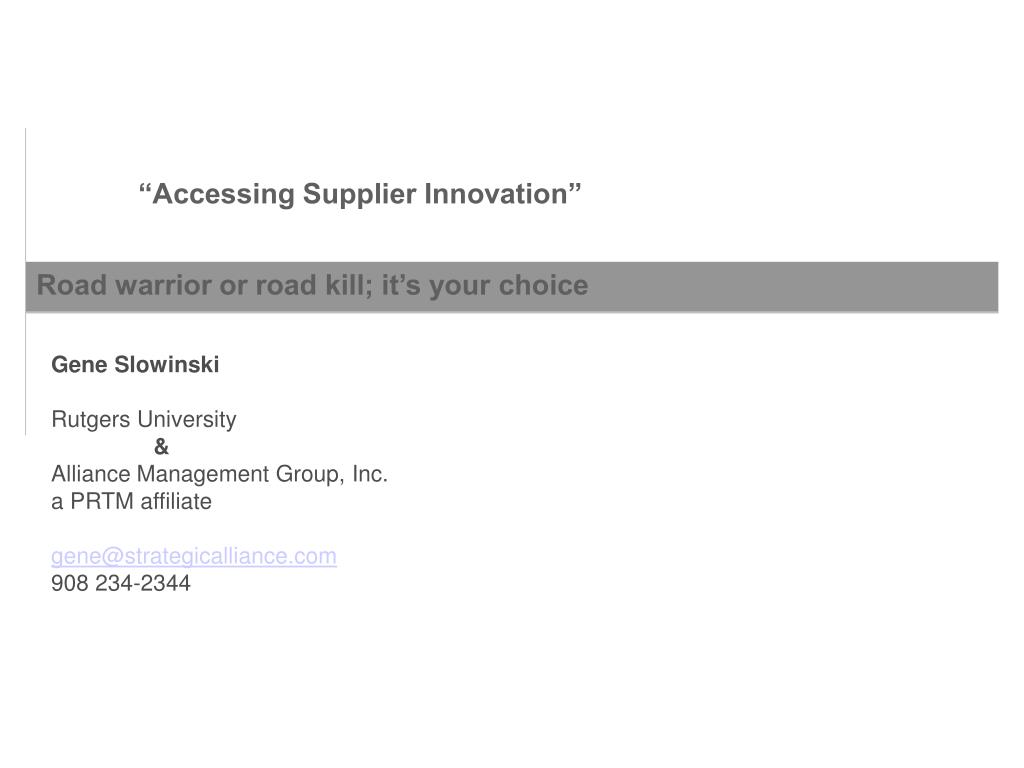Viewport: 1024px width, 768px height.
Task: Click the empty gray banner area
Action: coord(793,287)
